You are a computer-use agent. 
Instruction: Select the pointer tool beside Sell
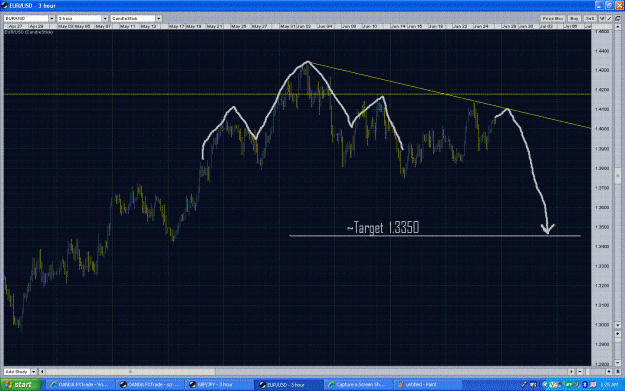tap(602, 18)
